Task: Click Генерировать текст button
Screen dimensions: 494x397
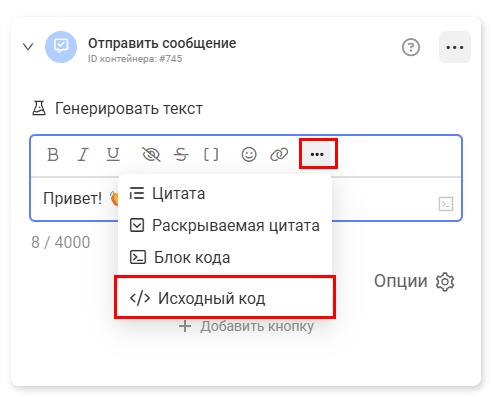Action: point(117,109)
